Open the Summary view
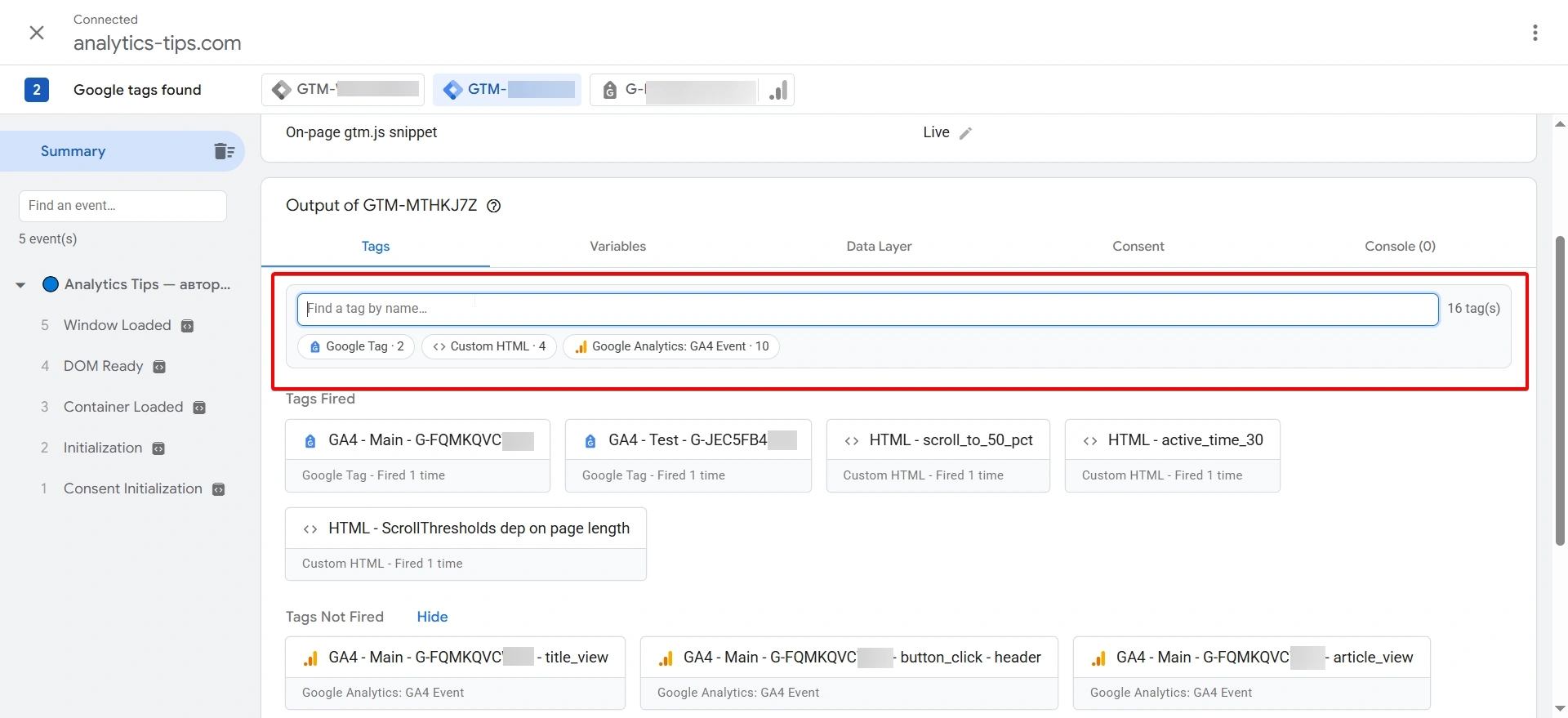The width and height of the screenshot is (1568, 718). click(122, 151)
